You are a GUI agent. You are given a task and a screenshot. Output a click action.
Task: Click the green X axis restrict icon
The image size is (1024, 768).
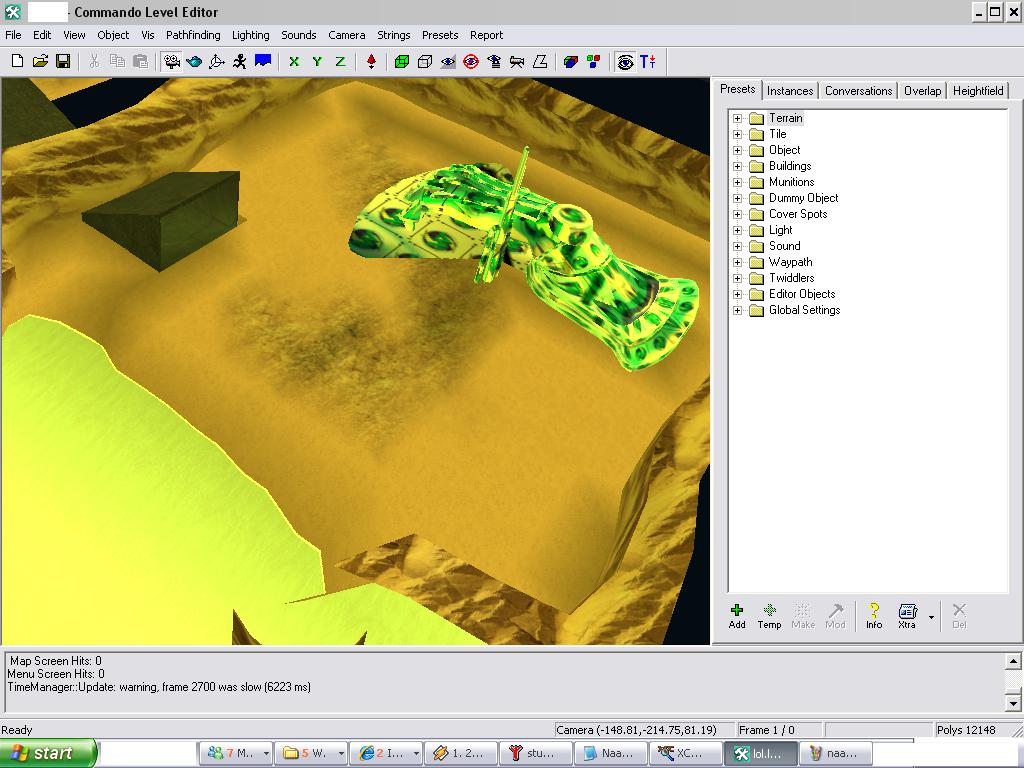(294, 61)
